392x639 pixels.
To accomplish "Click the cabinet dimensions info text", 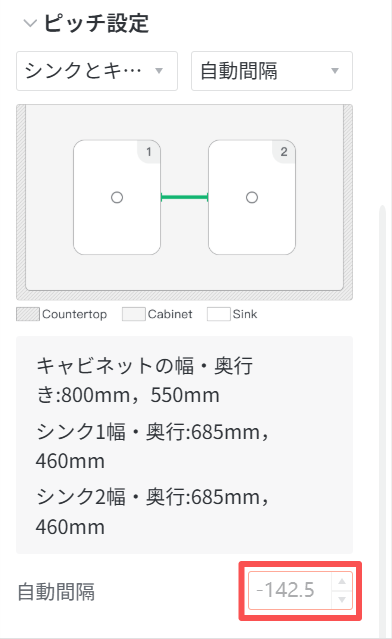I will coord(145,380).
